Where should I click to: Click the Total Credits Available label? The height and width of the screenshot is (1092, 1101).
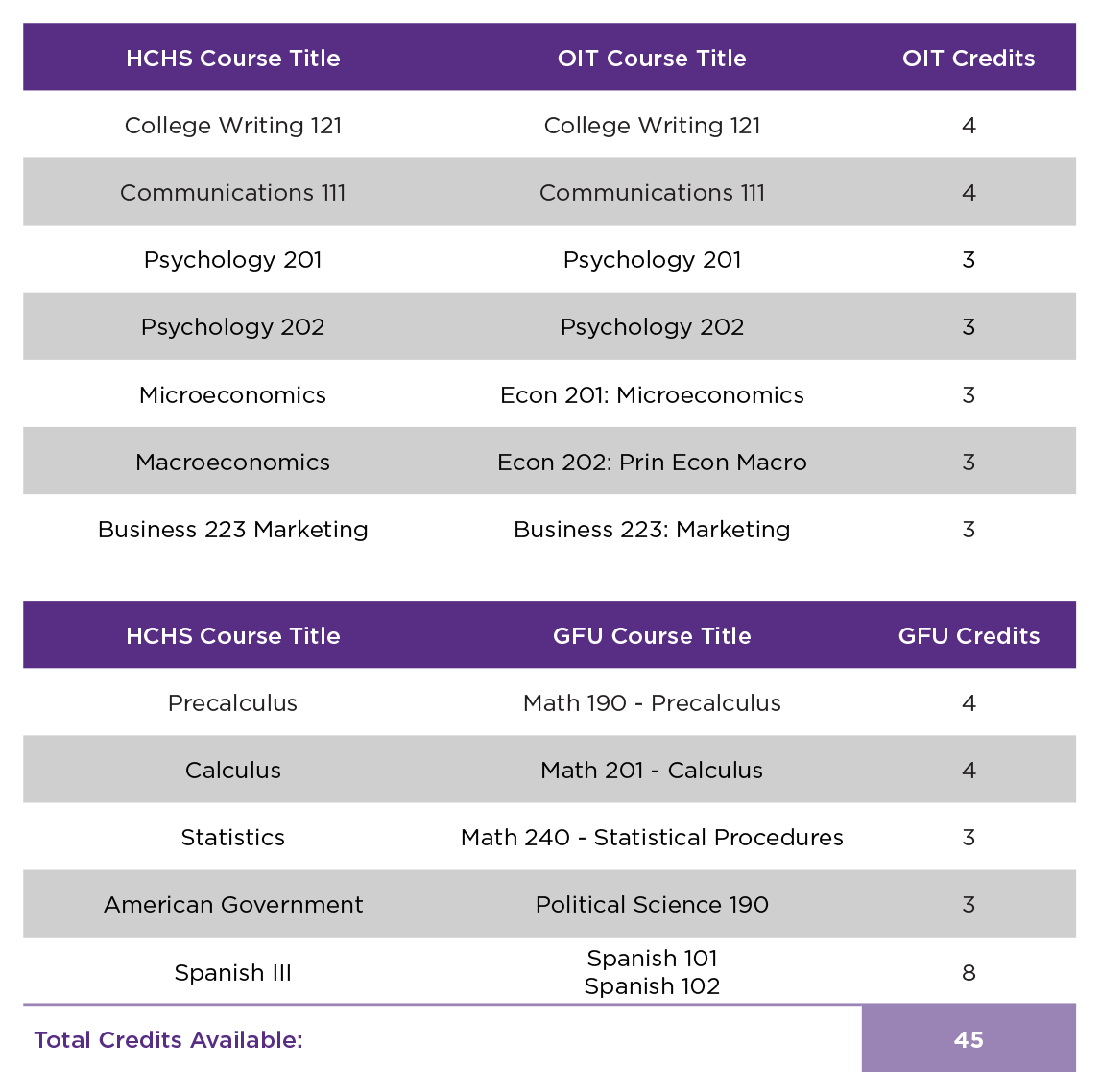pos(169,1039)
